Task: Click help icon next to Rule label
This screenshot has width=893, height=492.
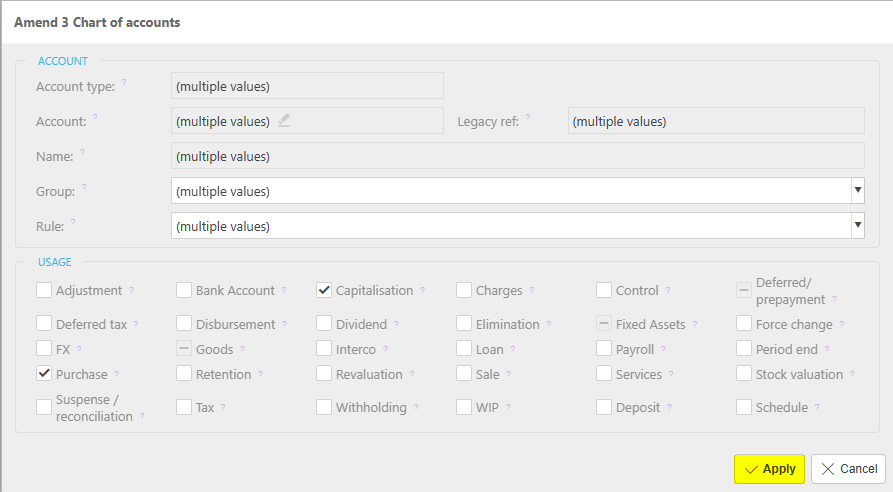Action: pos(73,223)
